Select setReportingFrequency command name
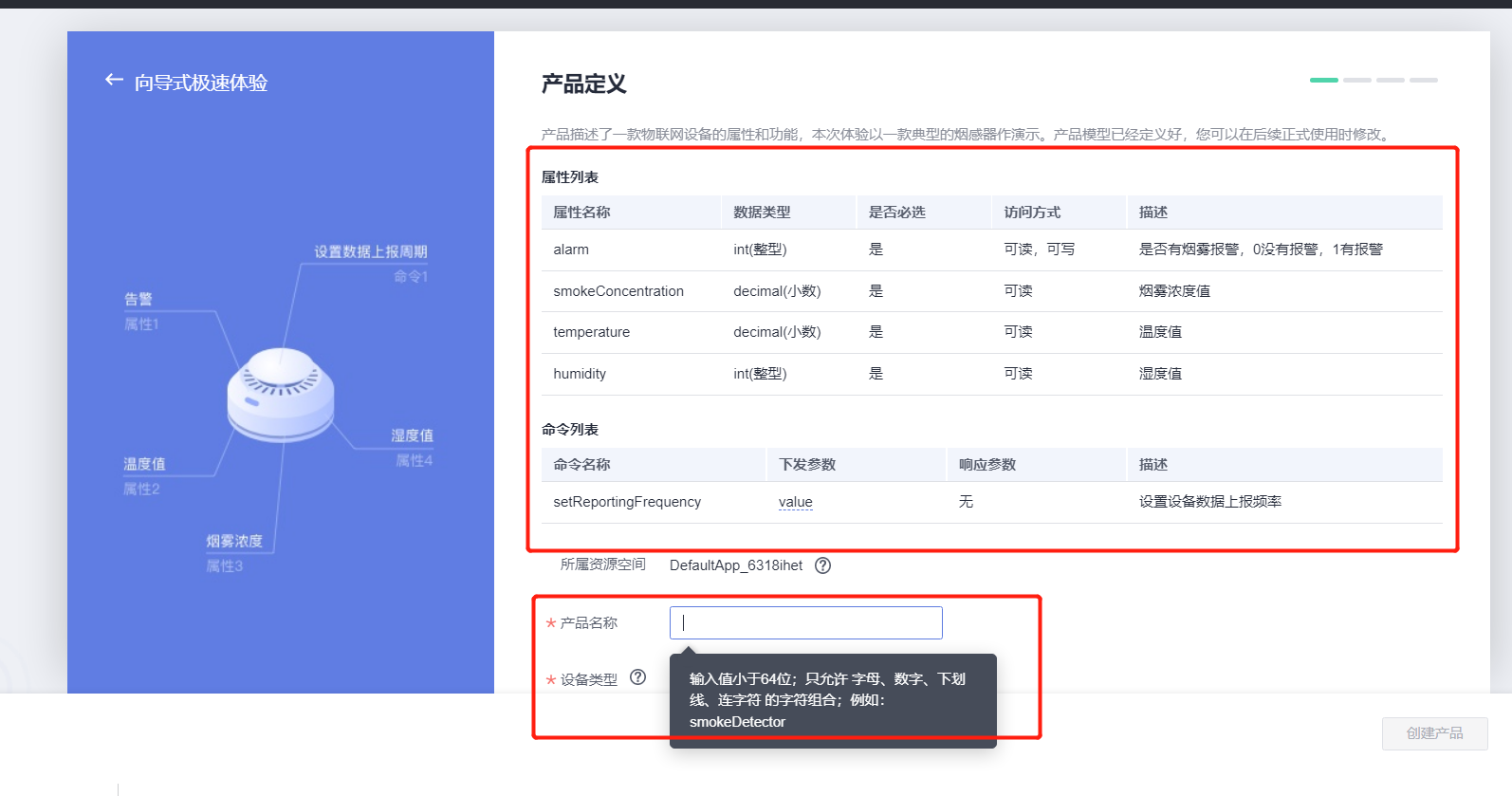The height and width of the screenshot is (796, 1512). 627,502
